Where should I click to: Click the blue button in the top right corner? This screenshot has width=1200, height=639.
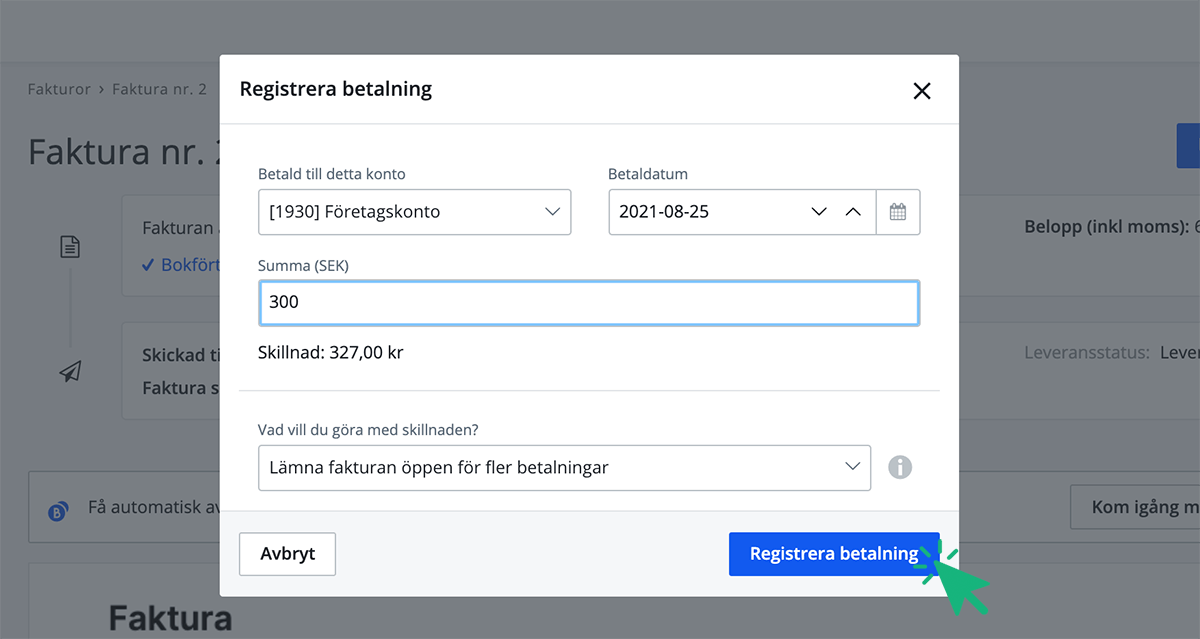click(x=1190, y=145)
